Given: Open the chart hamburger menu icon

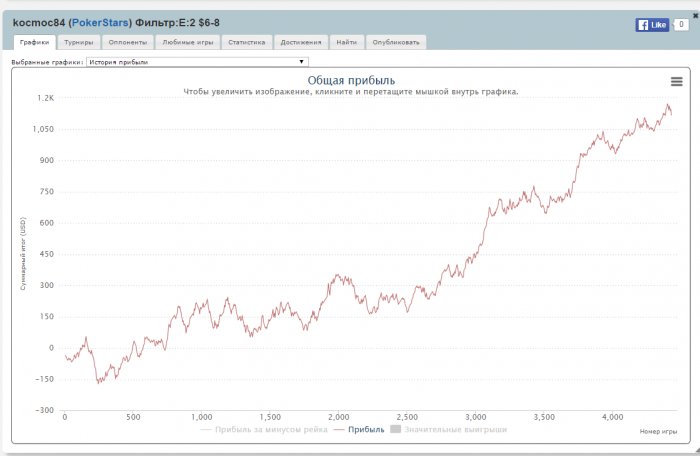Looking at the screenshot, I should coord(676,81).
